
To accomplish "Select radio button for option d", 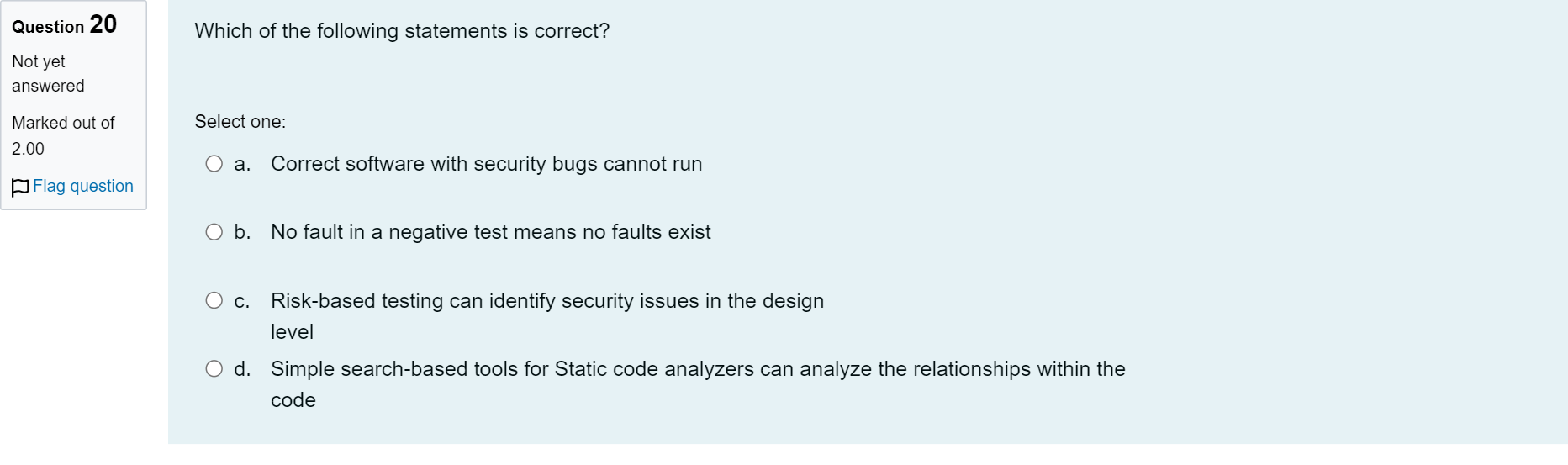I will 214,368.
